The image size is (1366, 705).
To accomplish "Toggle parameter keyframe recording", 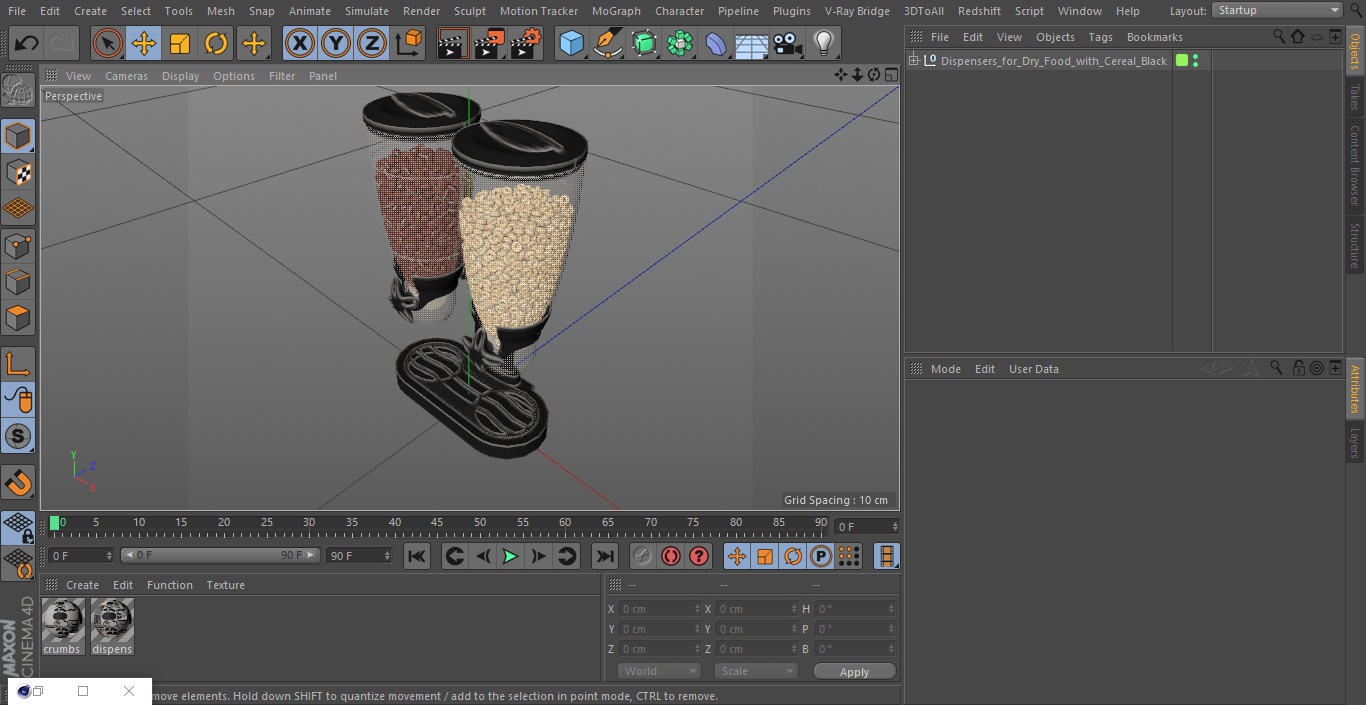I will [821, 556].
